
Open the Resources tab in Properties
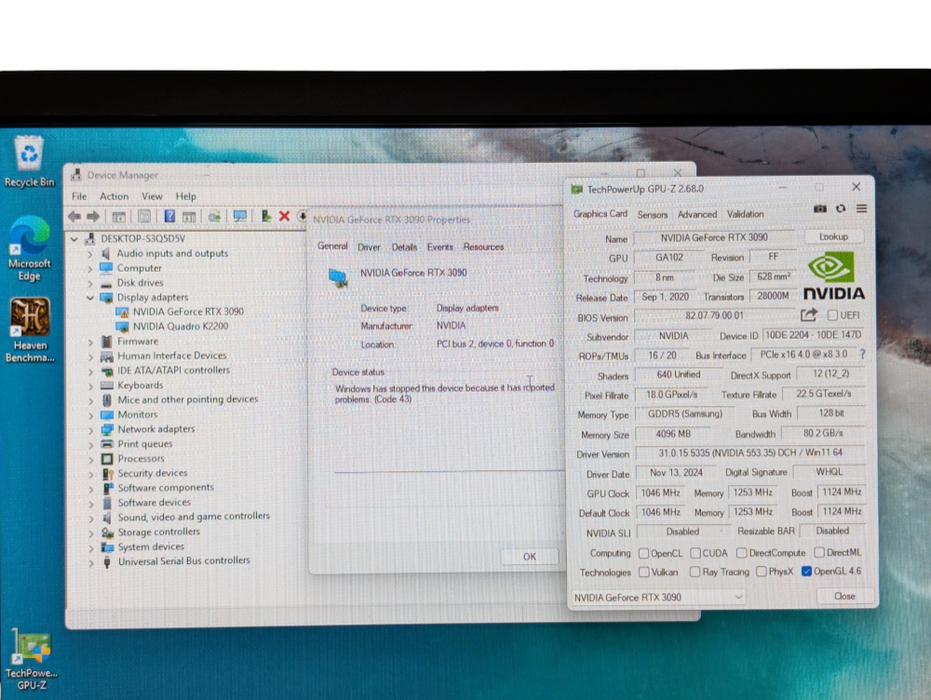tap(483, 246)
